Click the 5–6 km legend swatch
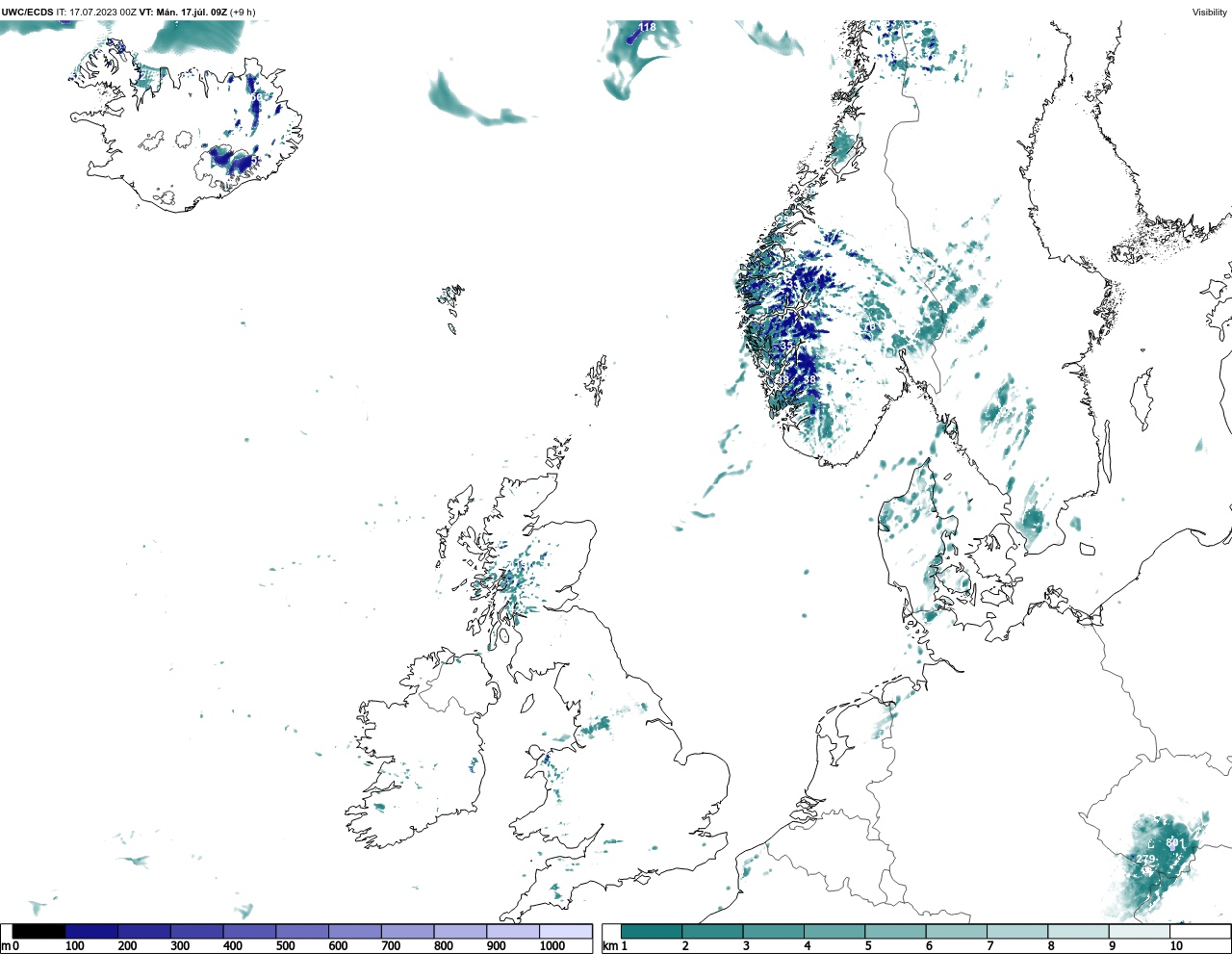This screenshot has height=954, width=1232. pos(895,931)
